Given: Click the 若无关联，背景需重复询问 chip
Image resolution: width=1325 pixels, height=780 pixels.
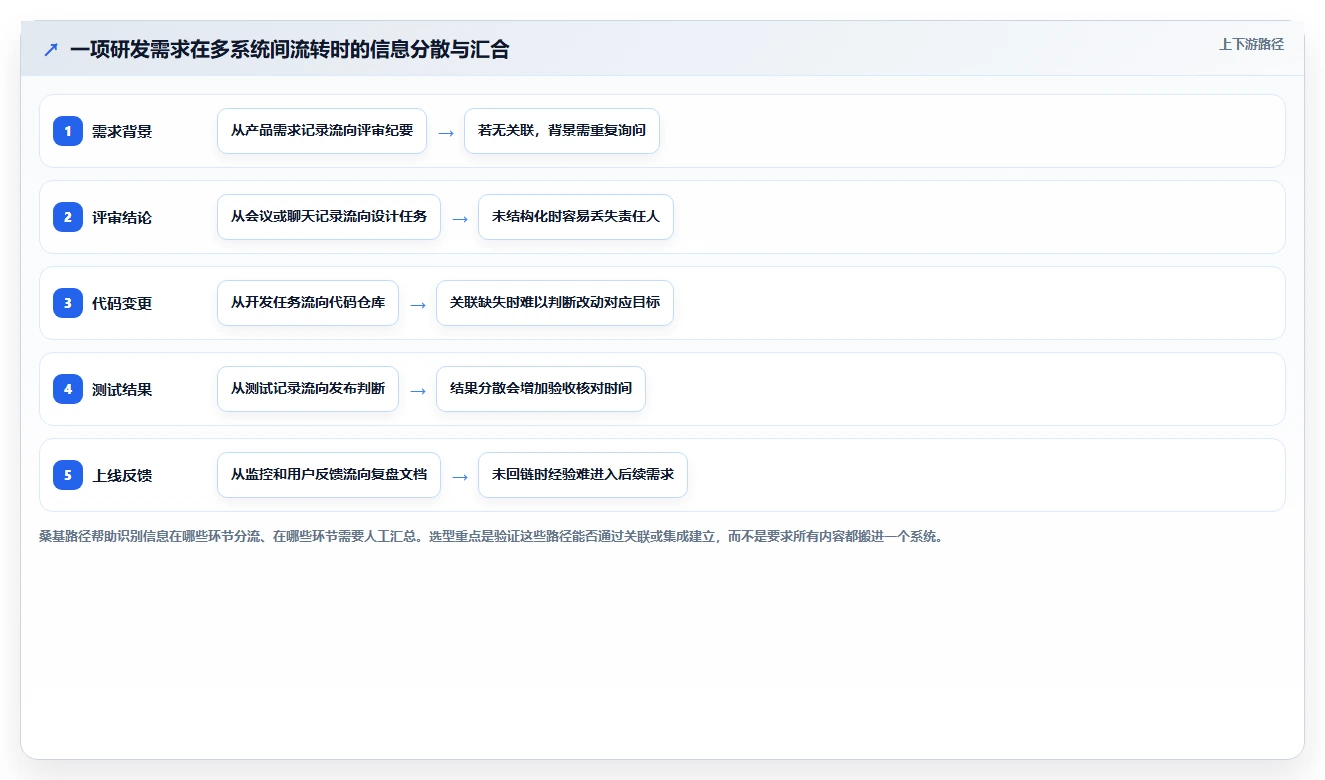Looking at the screenshot, I should tap(562, 131).
